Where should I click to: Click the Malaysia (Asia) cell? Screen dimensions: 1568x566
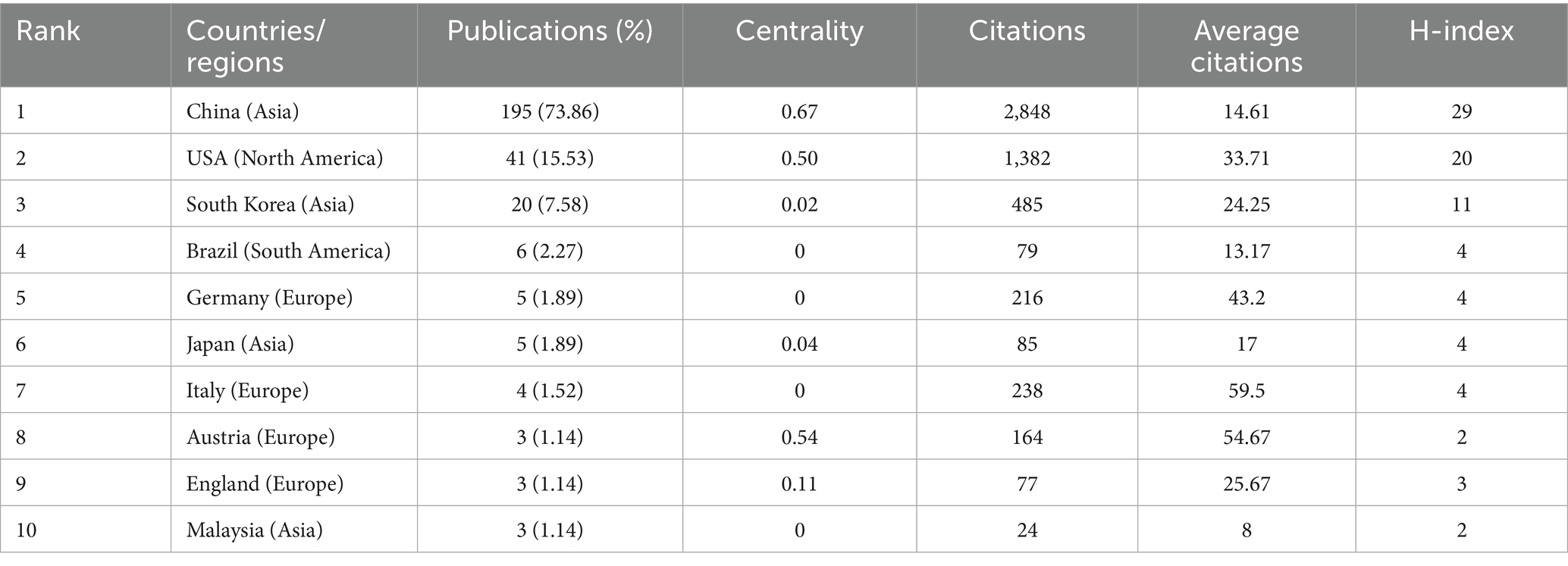click(x=254, y=530)
